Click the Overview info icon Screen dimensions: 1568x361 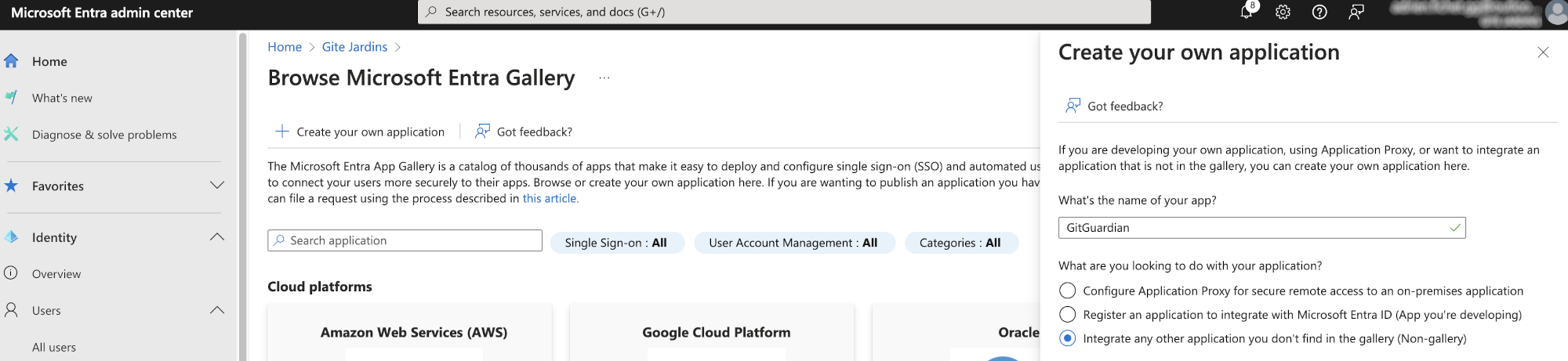pos(11,273)
